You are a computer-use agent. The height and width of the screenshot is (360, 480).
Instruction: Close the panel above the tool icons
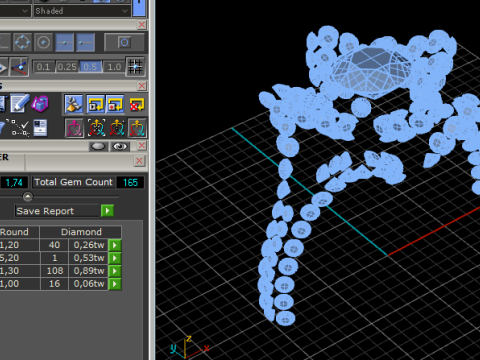pos(142,86)
